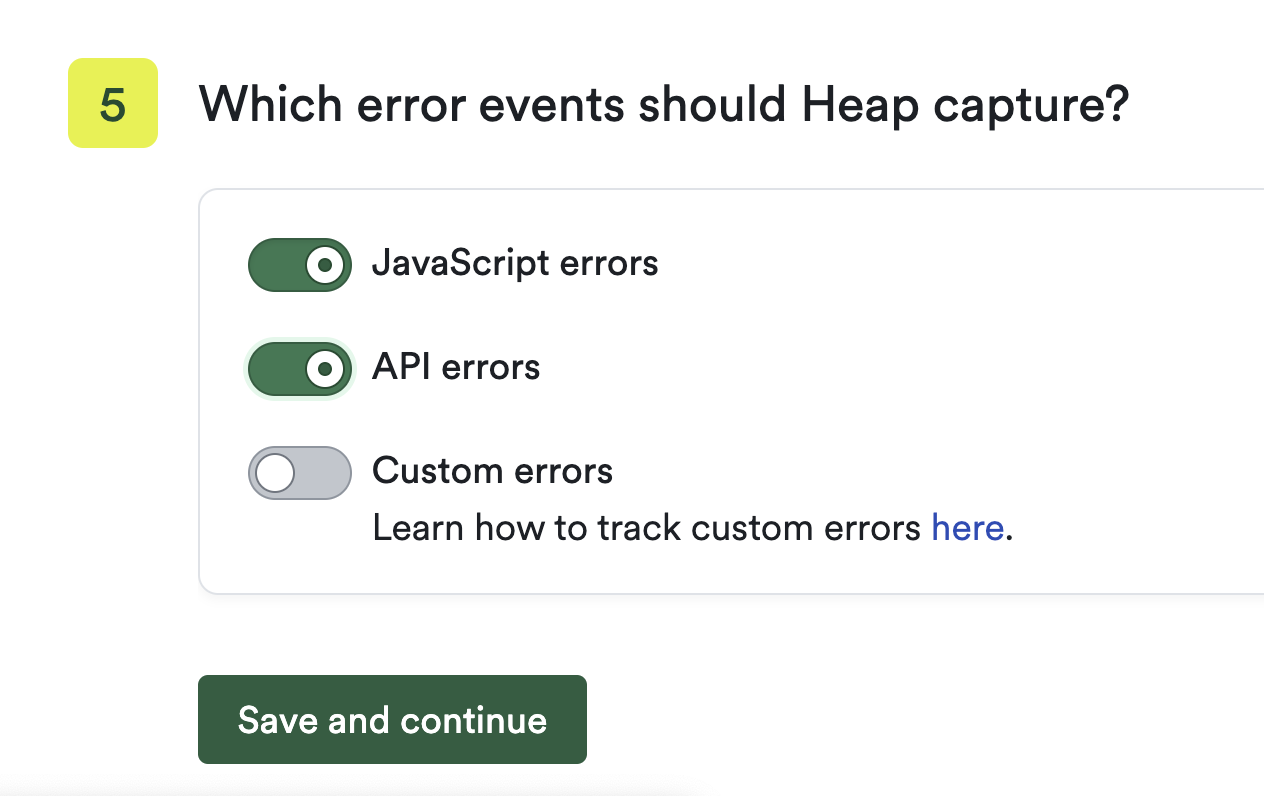Click the JavaScript errors label
This screenshot has height=796, width=1264.
[516, 263]
